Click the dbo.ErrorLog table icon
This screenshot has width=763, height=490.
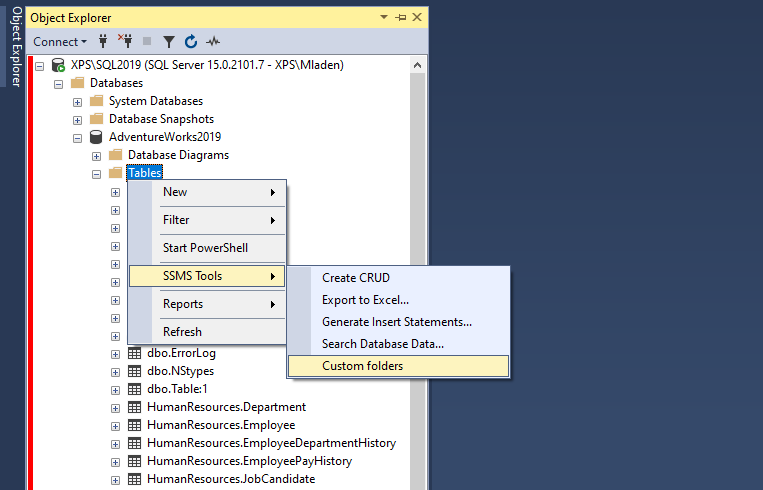click(x=134, y=353)
